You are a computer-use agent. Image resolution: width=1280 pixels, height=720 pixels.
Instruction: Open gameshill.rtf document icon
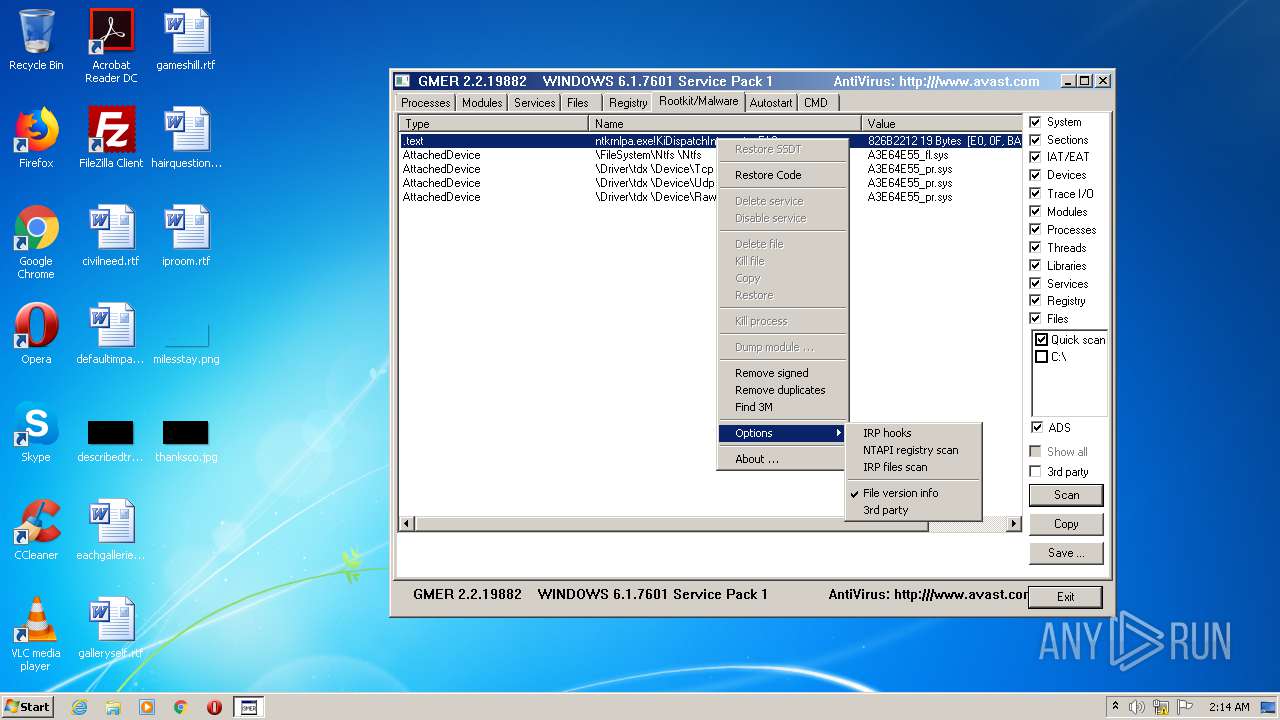(186, 40)
